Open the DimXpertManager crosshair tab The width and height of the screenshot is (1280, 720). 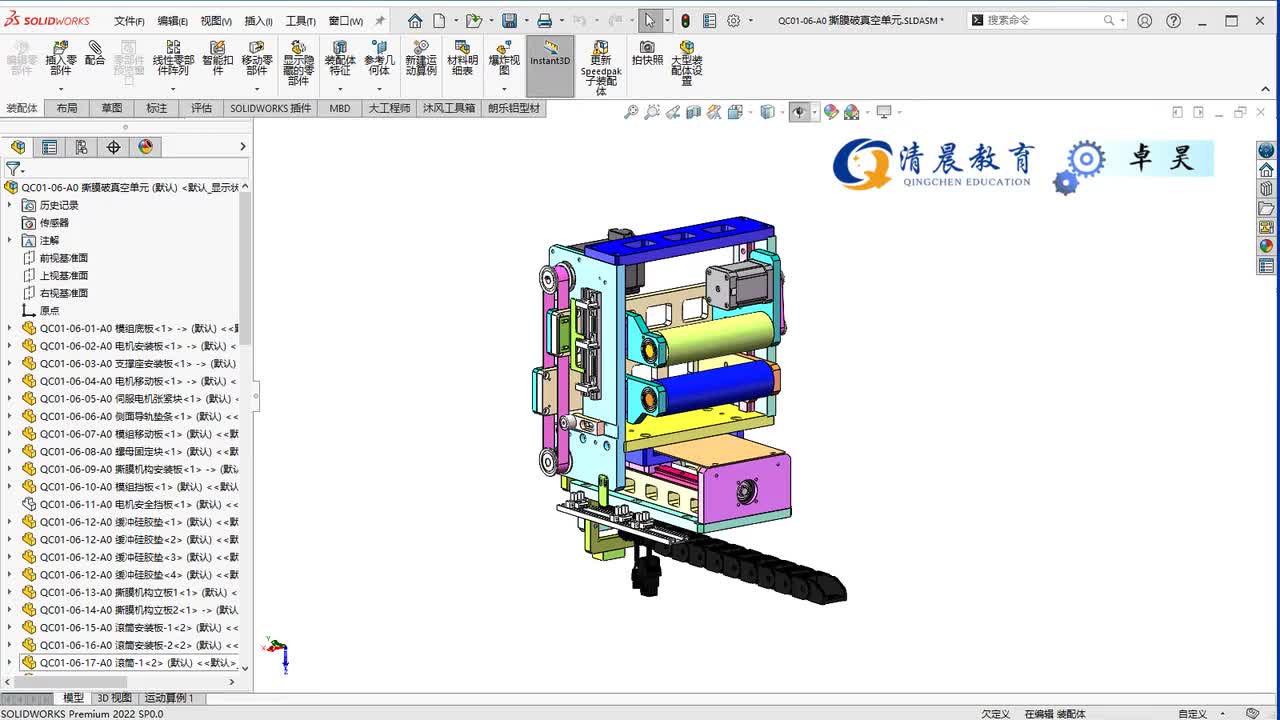coord(113,147)
